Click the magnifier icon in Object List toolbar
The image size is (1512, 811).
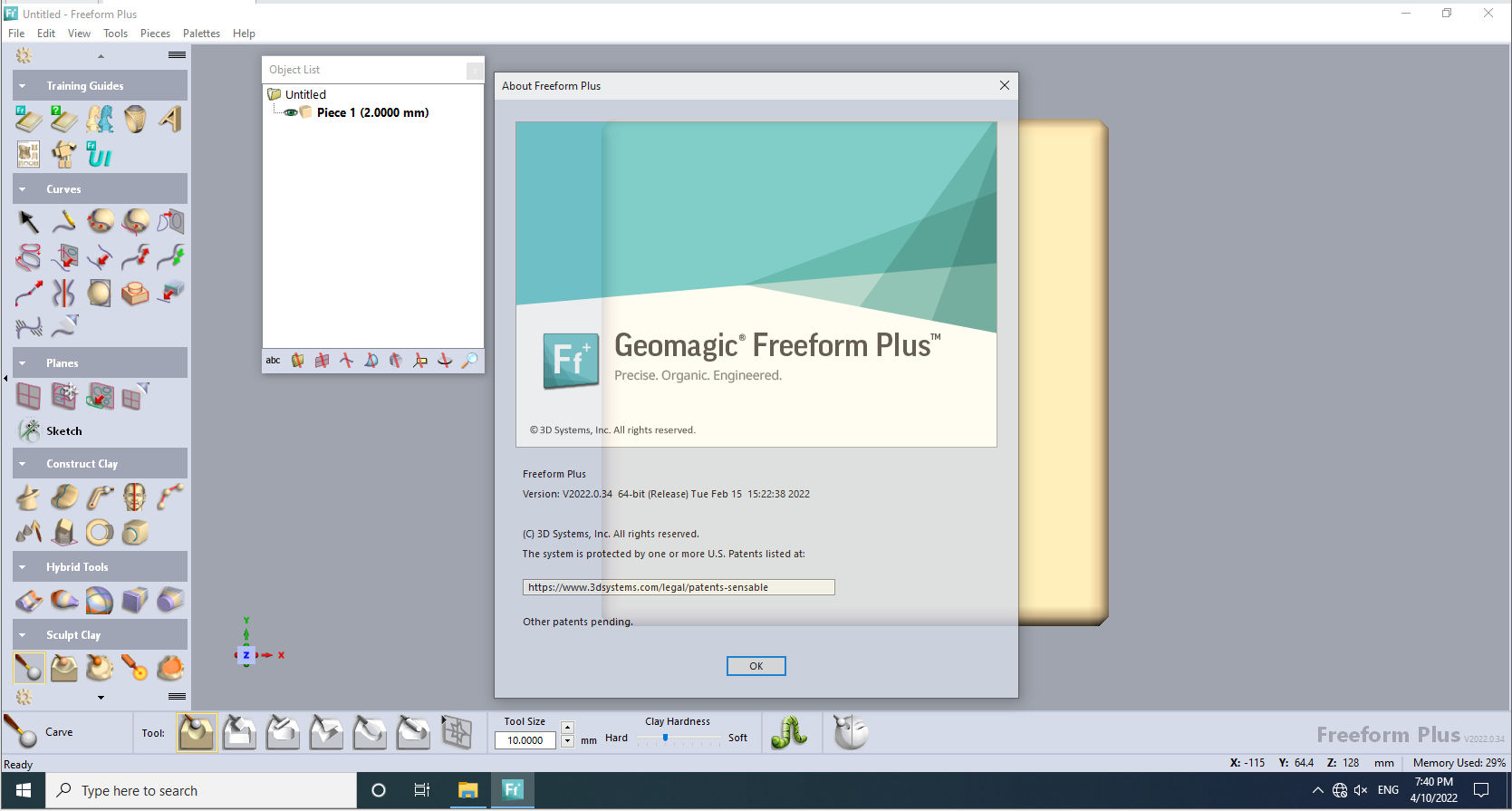coord(469,361)
